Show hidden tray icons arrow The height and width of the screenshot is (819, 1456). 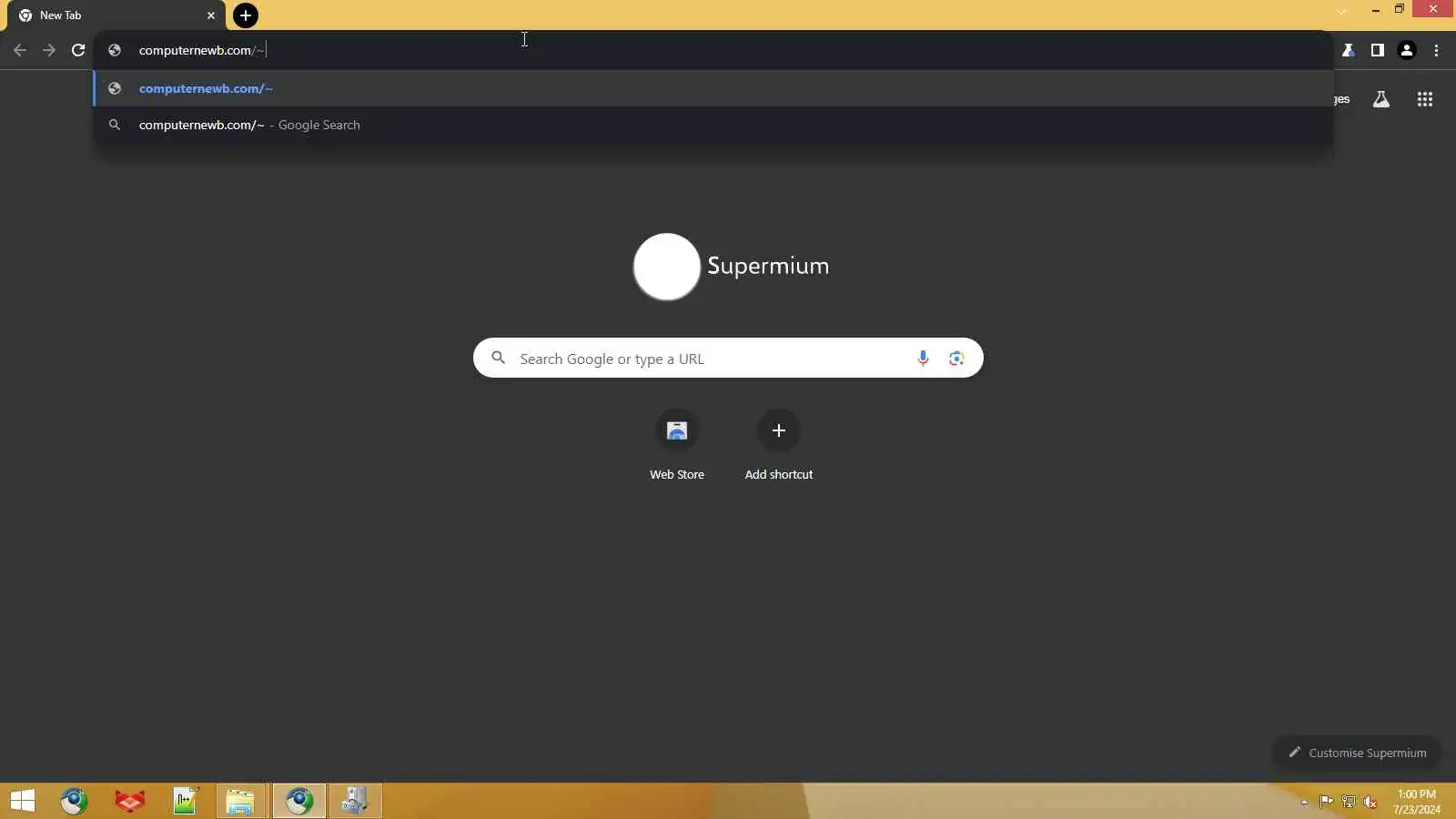[1304, 802]
